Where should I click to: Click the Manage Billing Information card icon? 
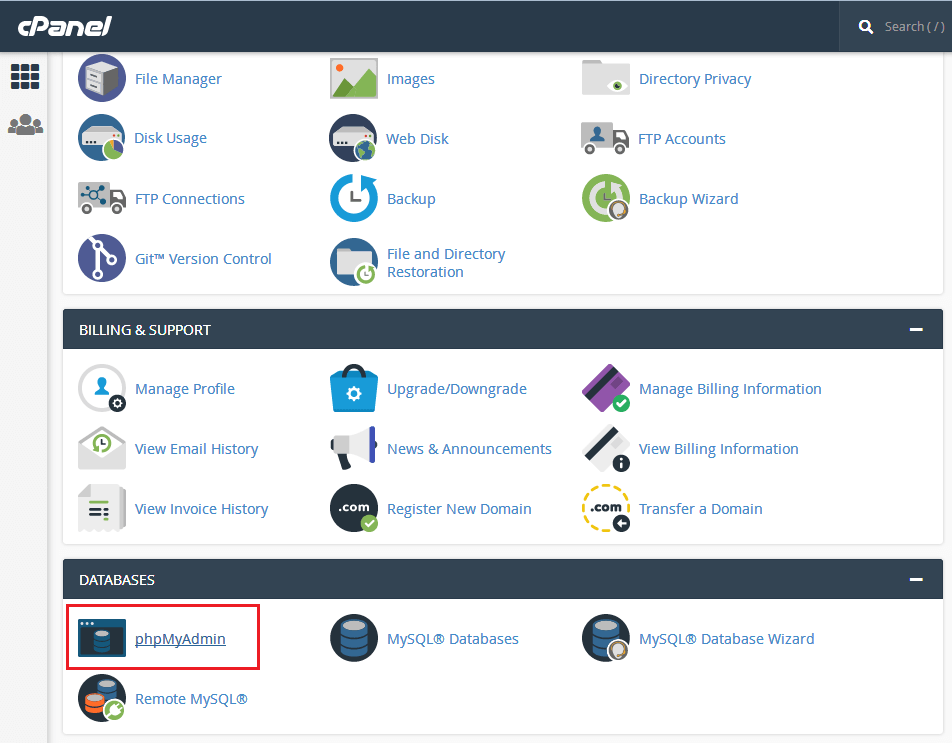(x=606, y=388)
